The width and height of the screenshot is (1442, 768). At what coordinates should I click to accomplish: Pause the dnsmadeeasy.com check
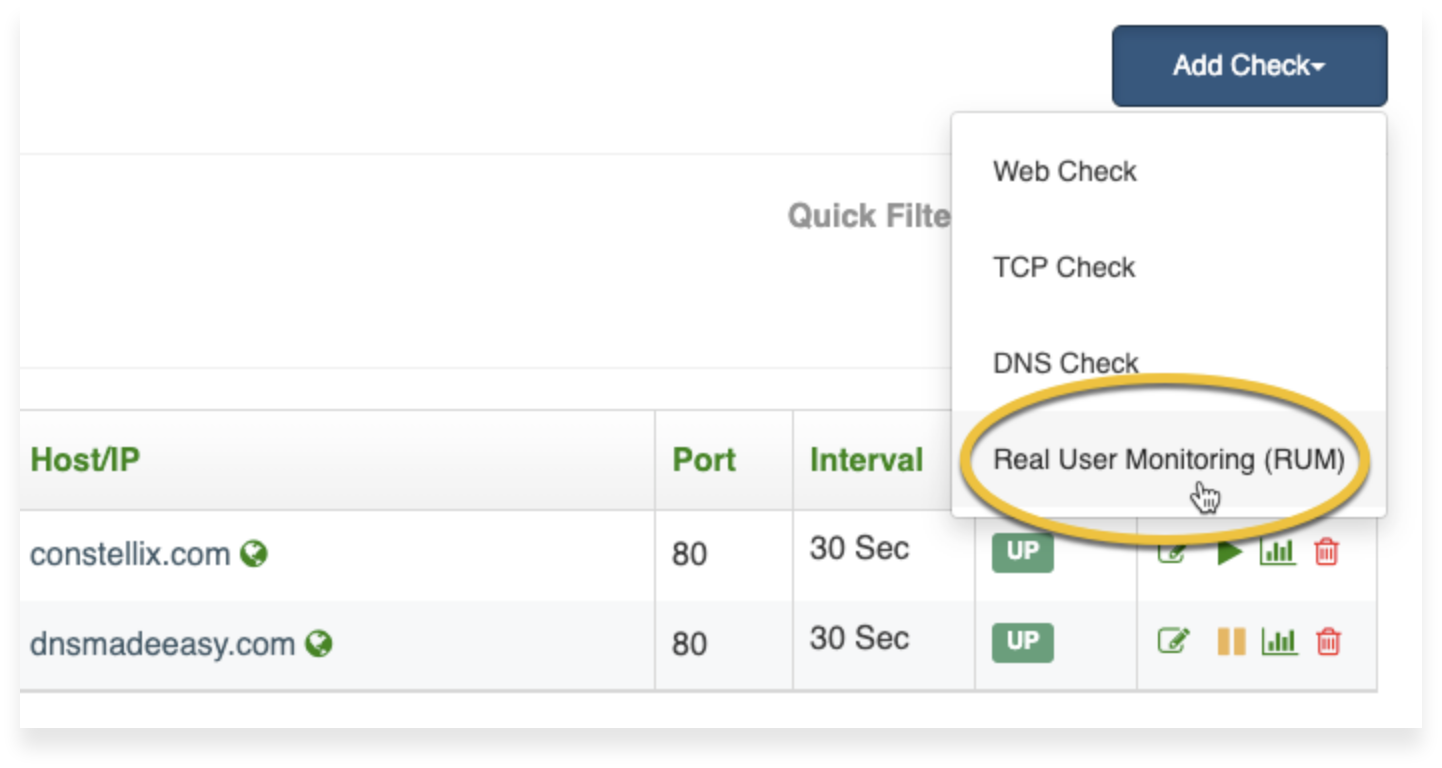tap(1231, 642)
